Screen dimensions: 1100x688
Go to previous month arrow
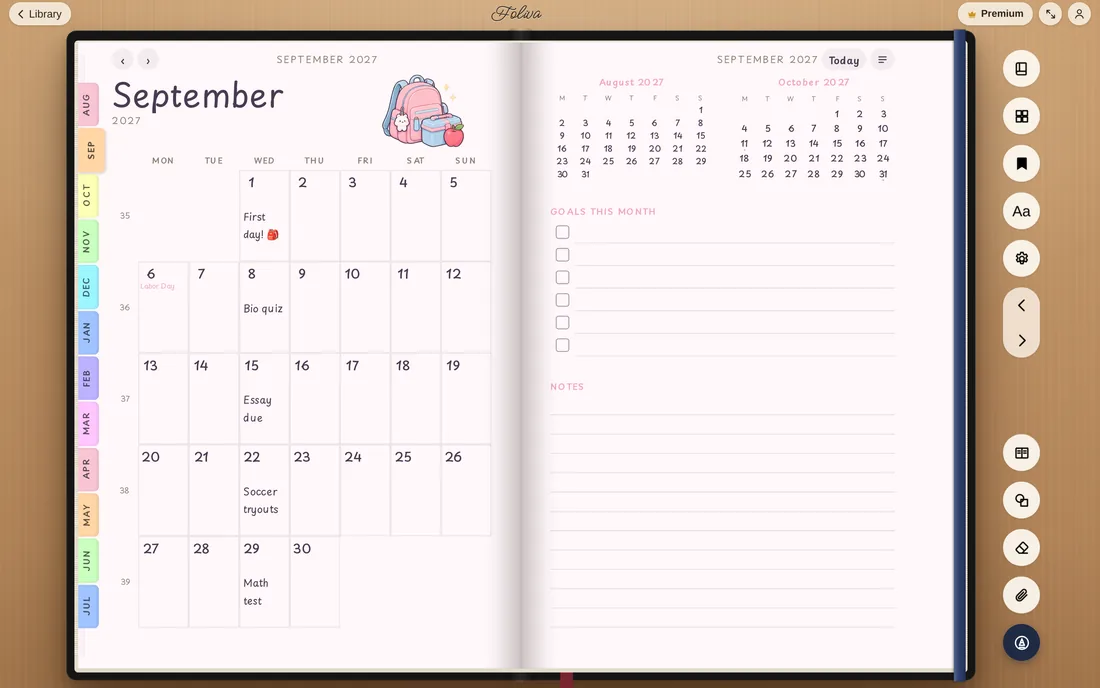pyautogui.click(x=123, y=60)
